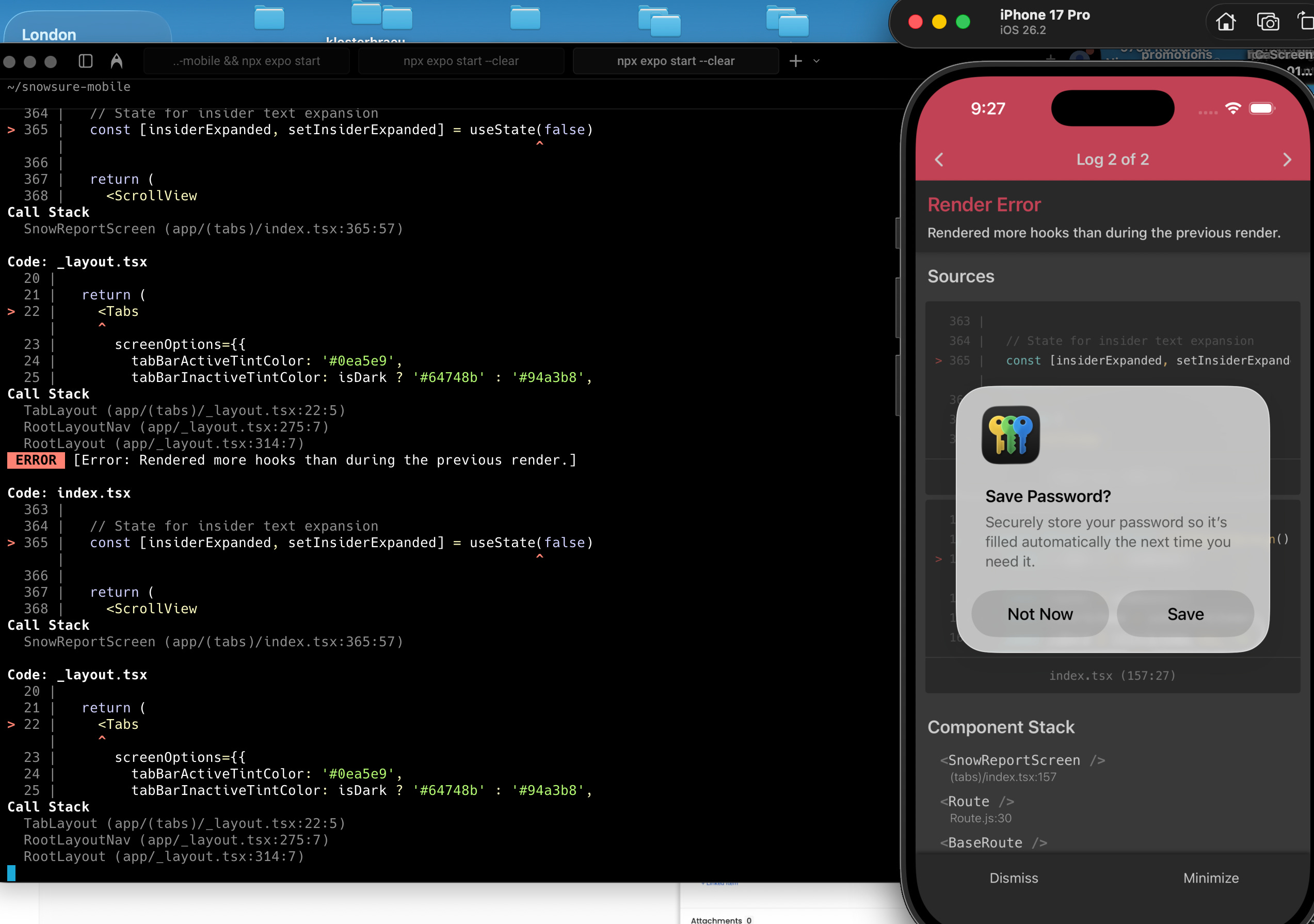Tap Dismiss on the error overlay

1014,878
